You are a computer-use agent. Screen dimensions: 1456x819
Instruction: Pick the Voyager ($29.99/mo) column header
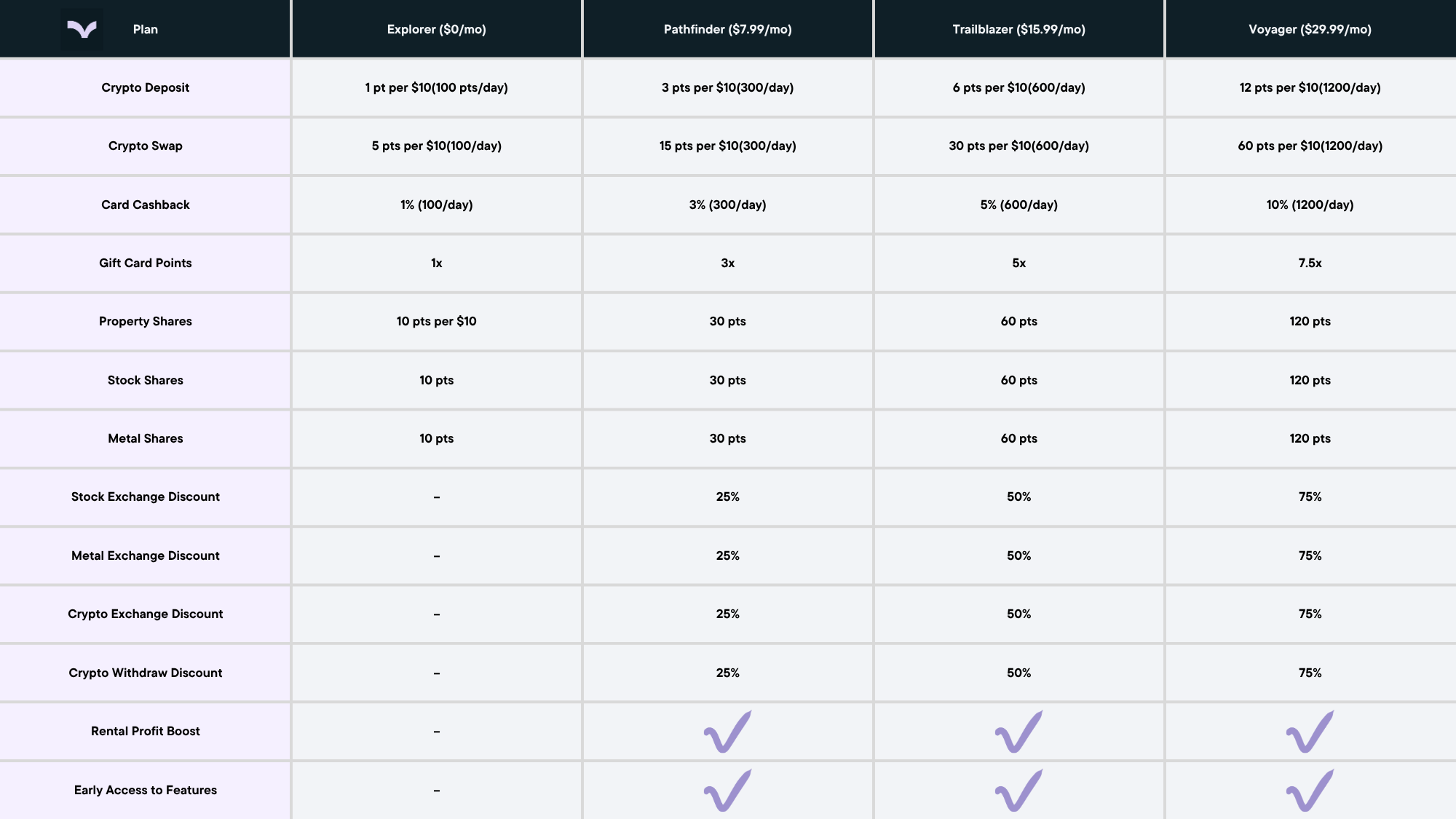(x=1310, y=29)
